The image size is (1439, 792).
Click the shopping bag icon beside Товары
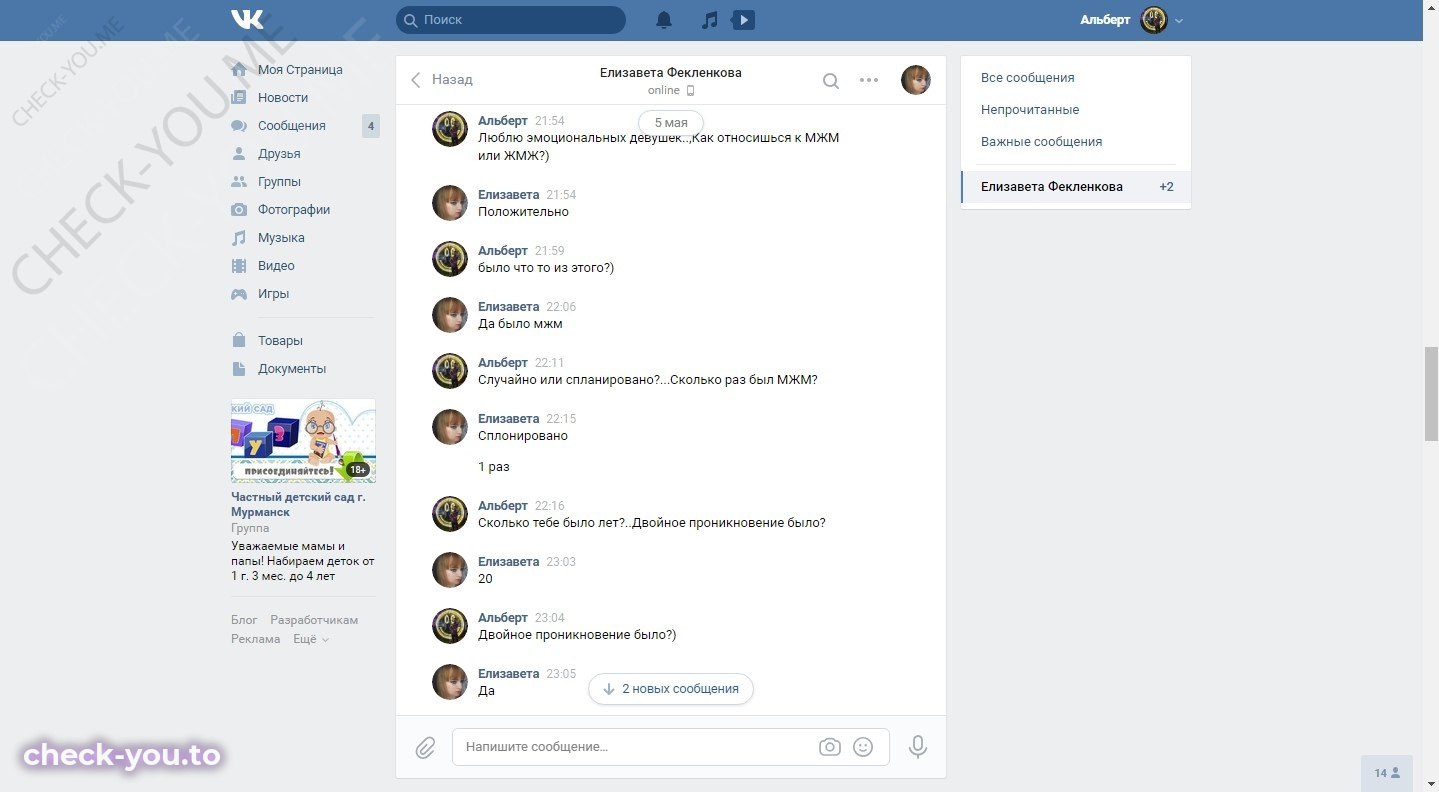(239, 341)
